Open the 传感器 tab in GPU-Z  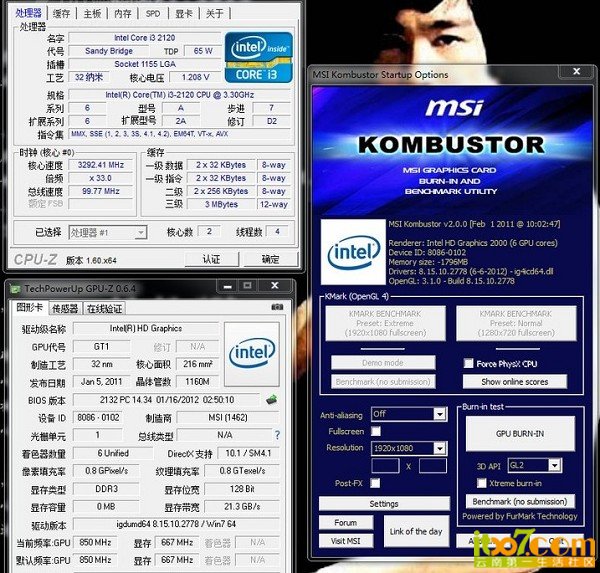[x=65, y=308]
